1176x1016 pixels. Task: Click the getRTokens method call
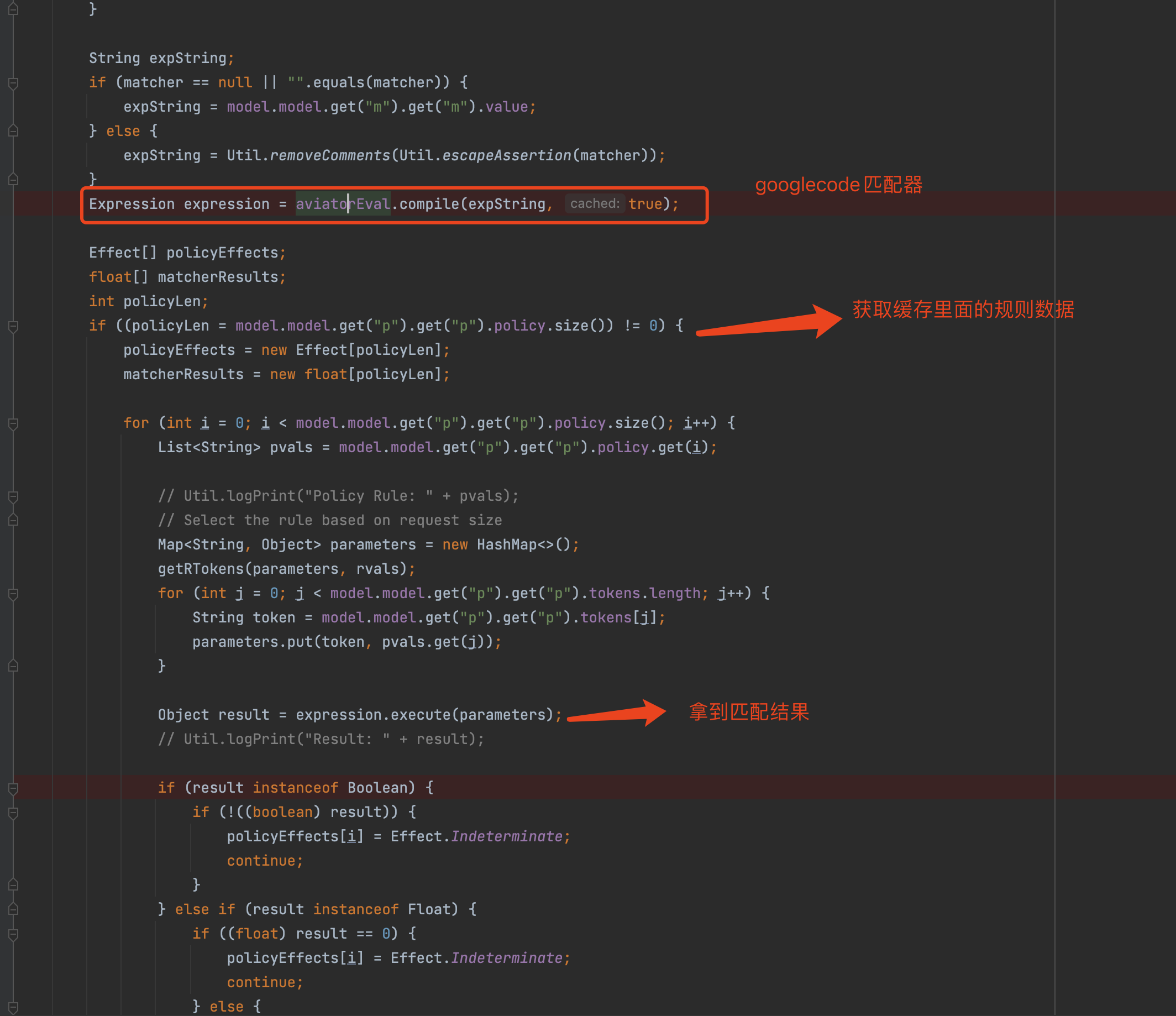201,569
